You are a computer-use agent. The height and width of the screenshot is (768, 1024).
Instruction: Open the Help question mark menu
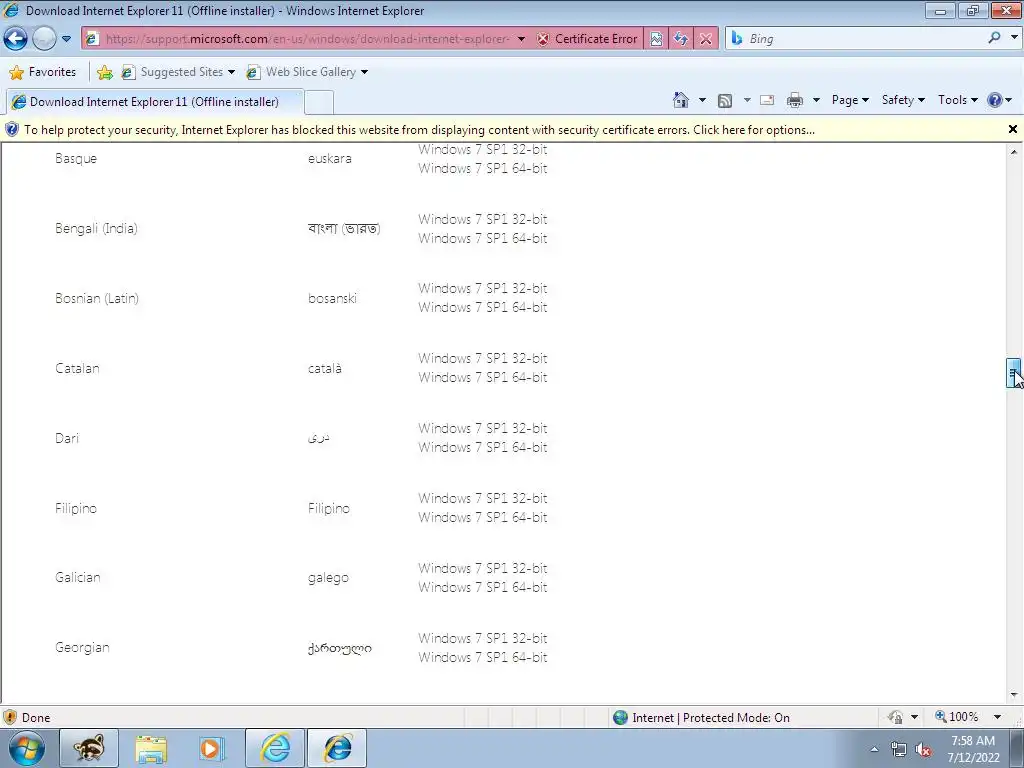(1000, 100)
